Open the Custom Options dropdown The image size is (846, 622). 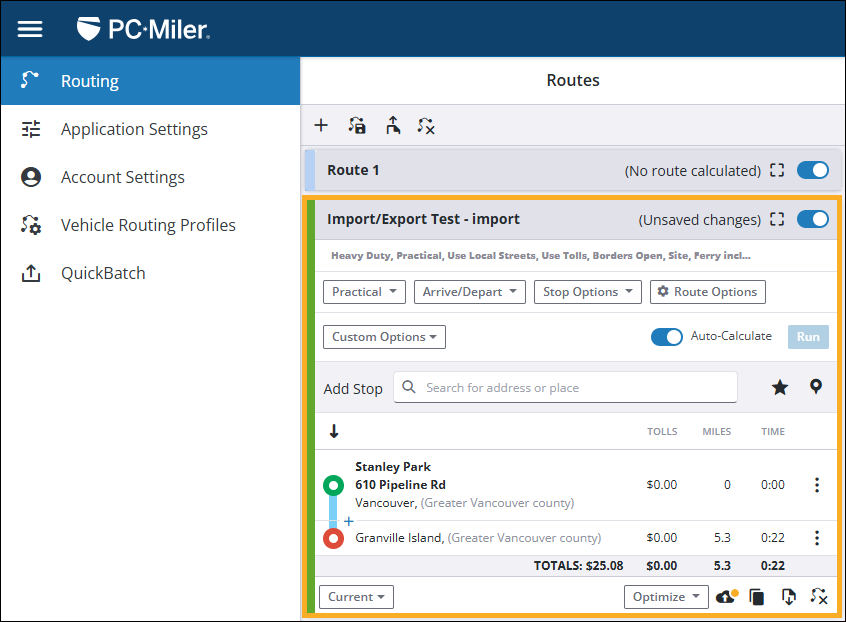(384, 337)
